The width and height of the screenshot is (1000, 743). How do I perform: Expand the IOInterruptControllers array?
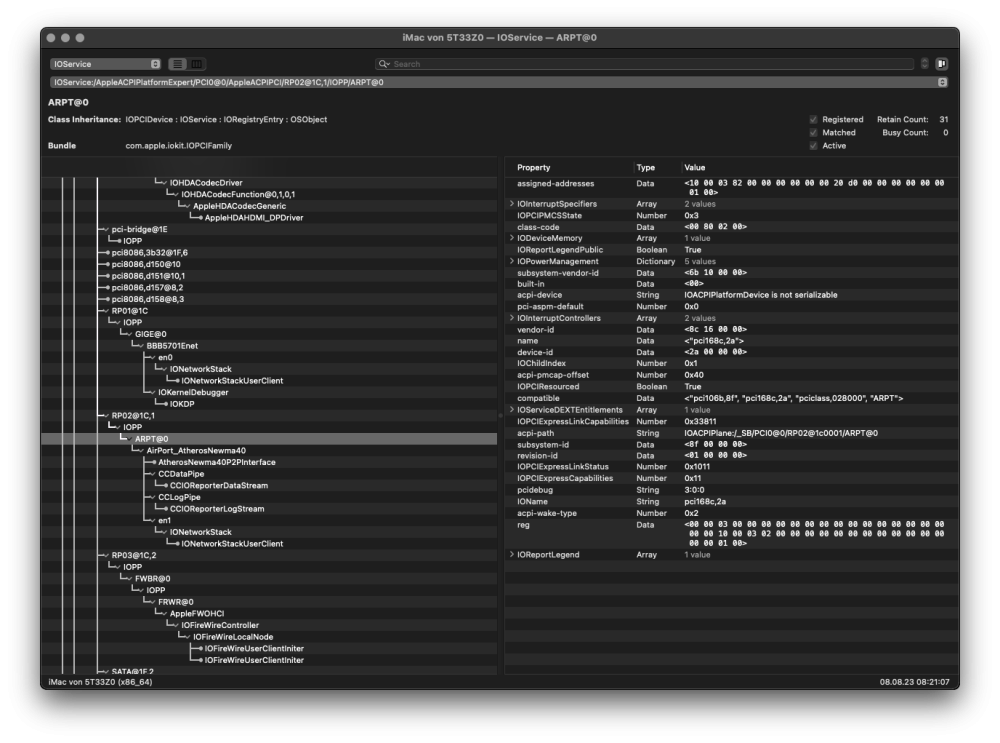[x=511, y=318]
